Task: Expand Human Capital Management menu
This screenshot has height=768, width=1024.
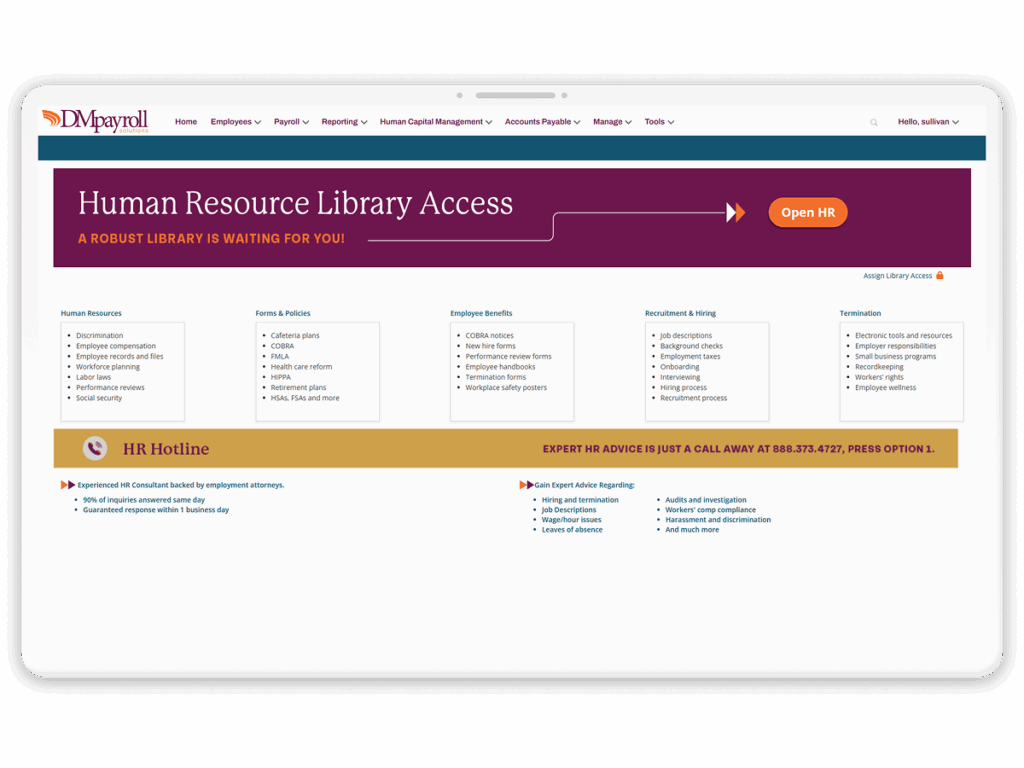Action: [436, 121]
